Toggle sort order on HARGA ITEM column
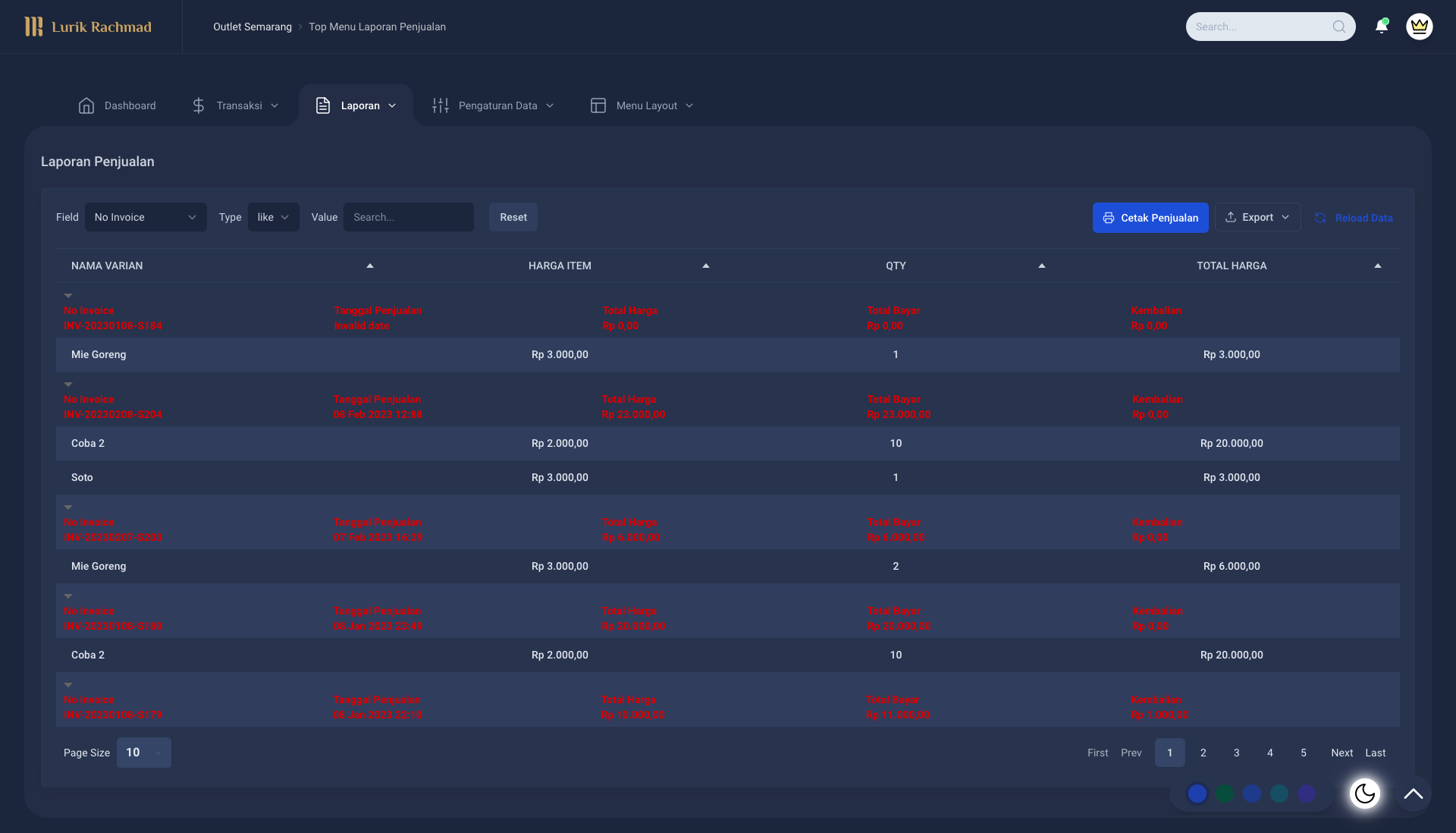The height and width of the screenshot is (833, 1456). [x=704, y=266]
